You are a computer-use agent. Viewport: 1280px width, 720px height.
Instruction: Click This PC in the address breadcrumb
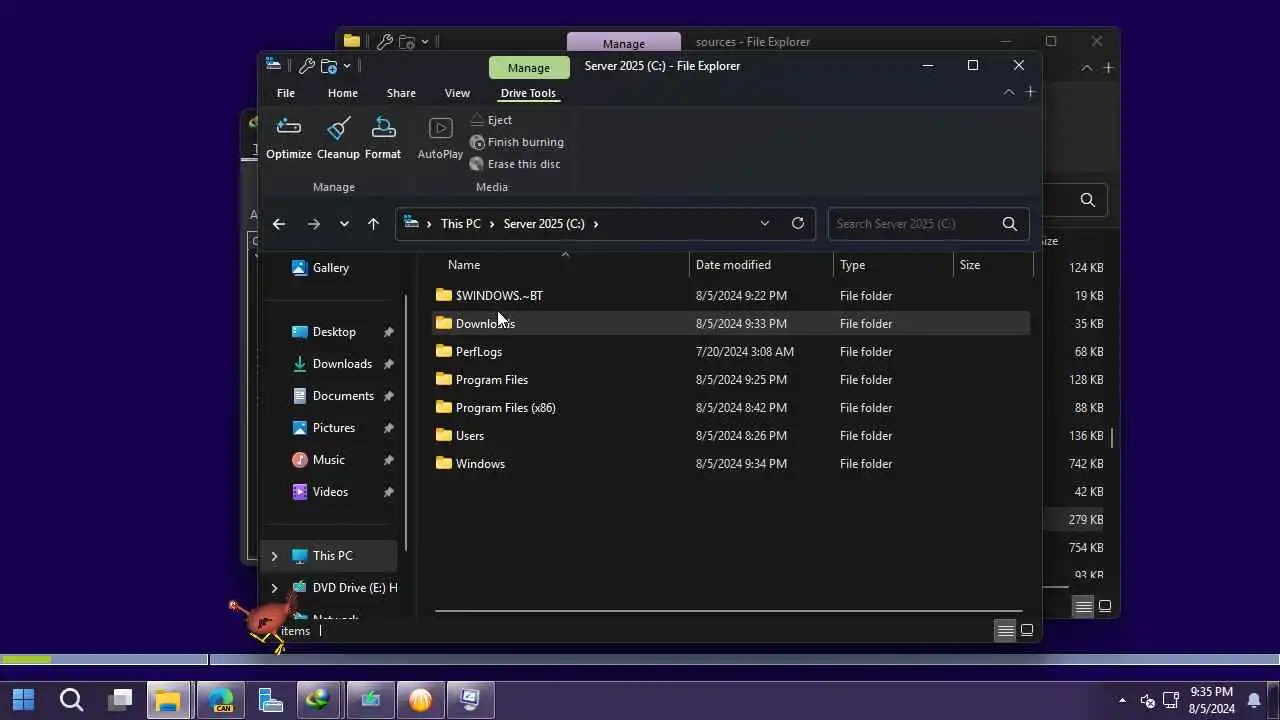tap(461, 224)
